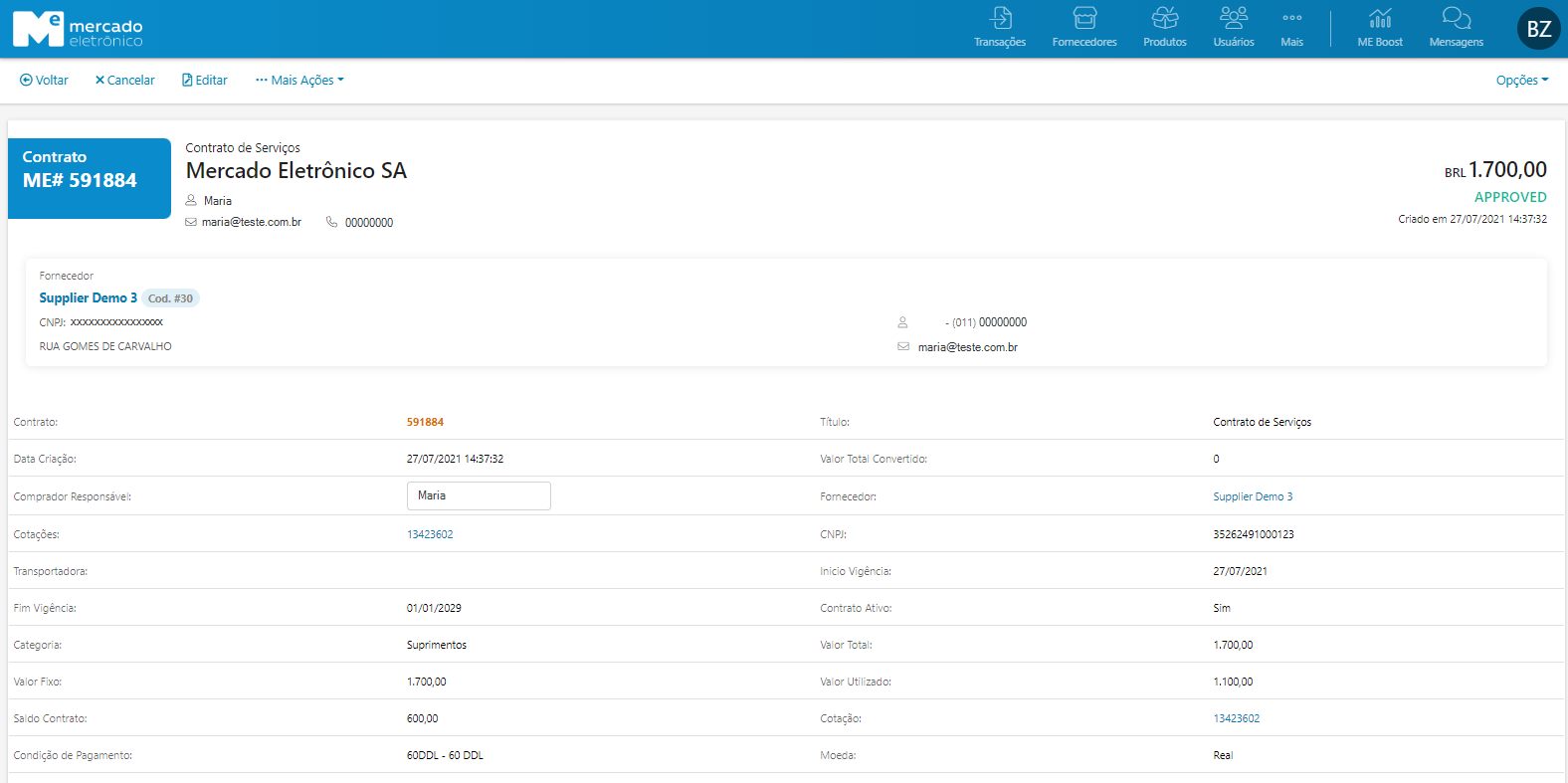1568x783 pixels.
Task: Click the Editar button
Action: click(205, 81)
